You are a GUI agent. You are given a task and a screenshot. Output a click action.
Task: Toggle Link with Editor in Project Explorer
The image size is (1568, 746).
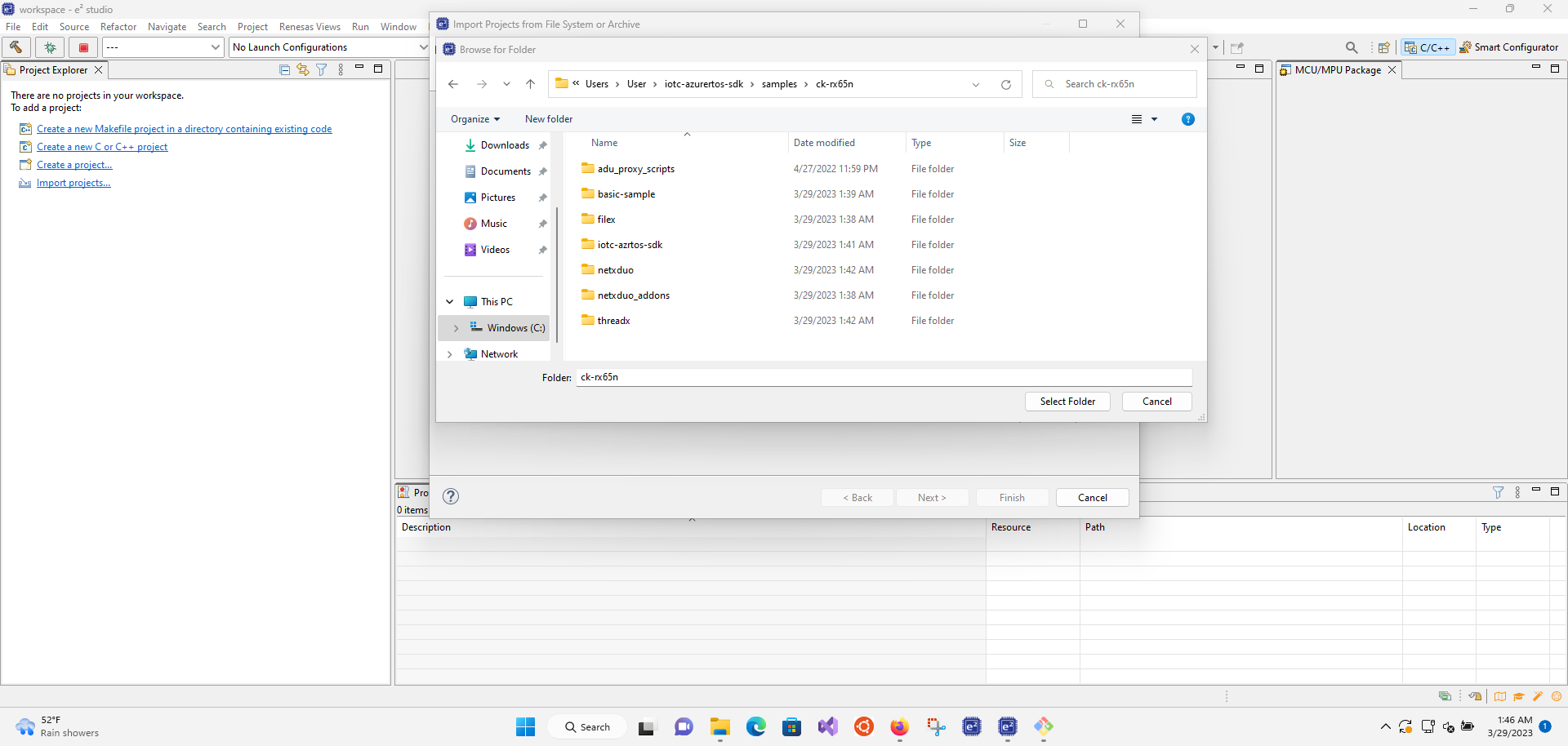tap(303, 70)
